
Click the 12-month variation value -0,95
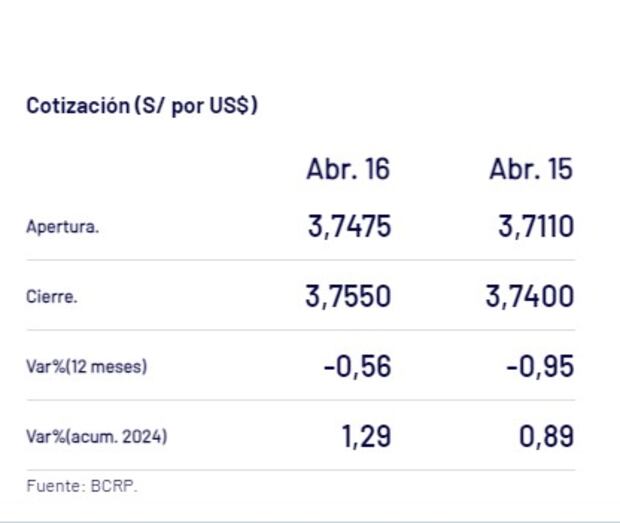[x=540, y=366]
